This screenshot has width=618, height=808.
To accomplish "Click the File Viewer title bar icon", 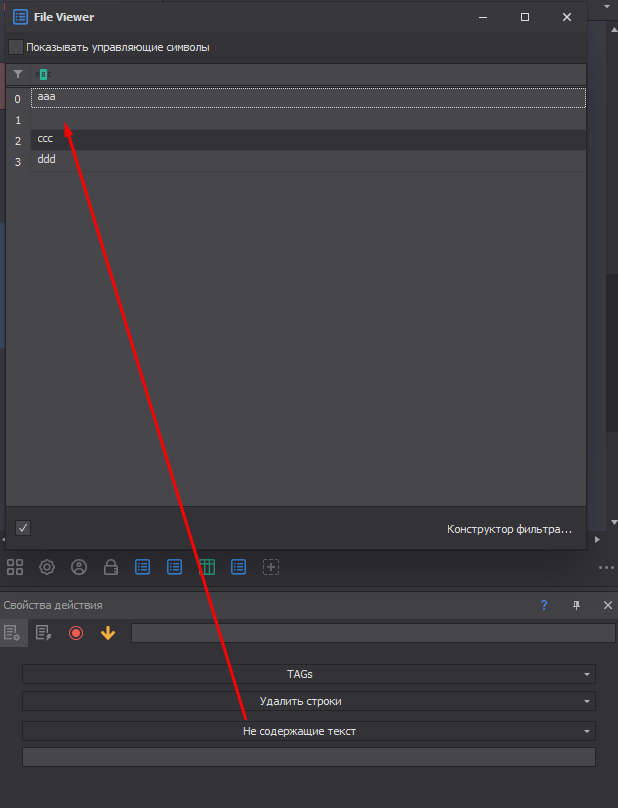I will (x=20, y=17).
